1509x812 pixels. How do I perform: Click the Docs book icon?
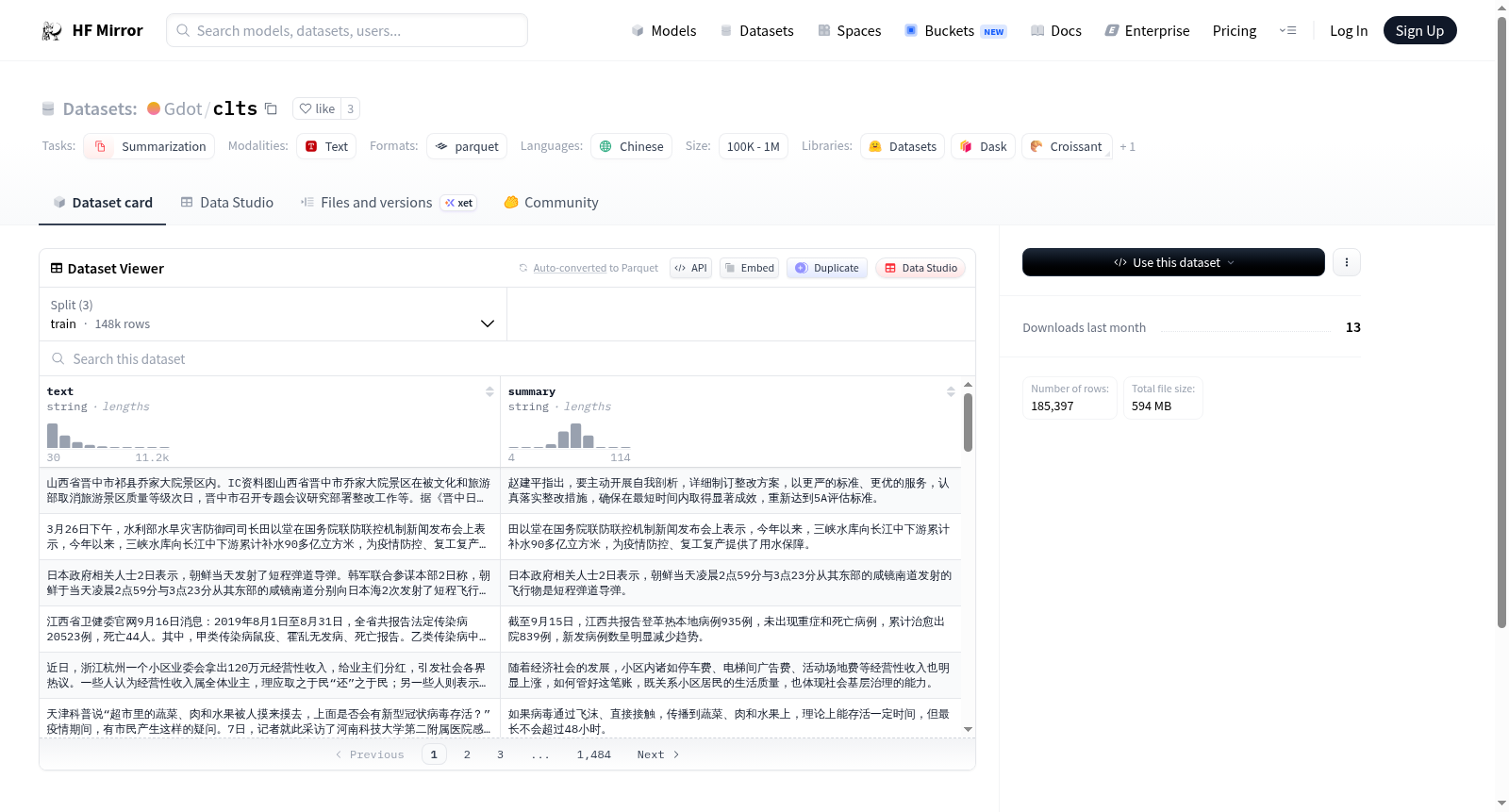coord(1037,31)
